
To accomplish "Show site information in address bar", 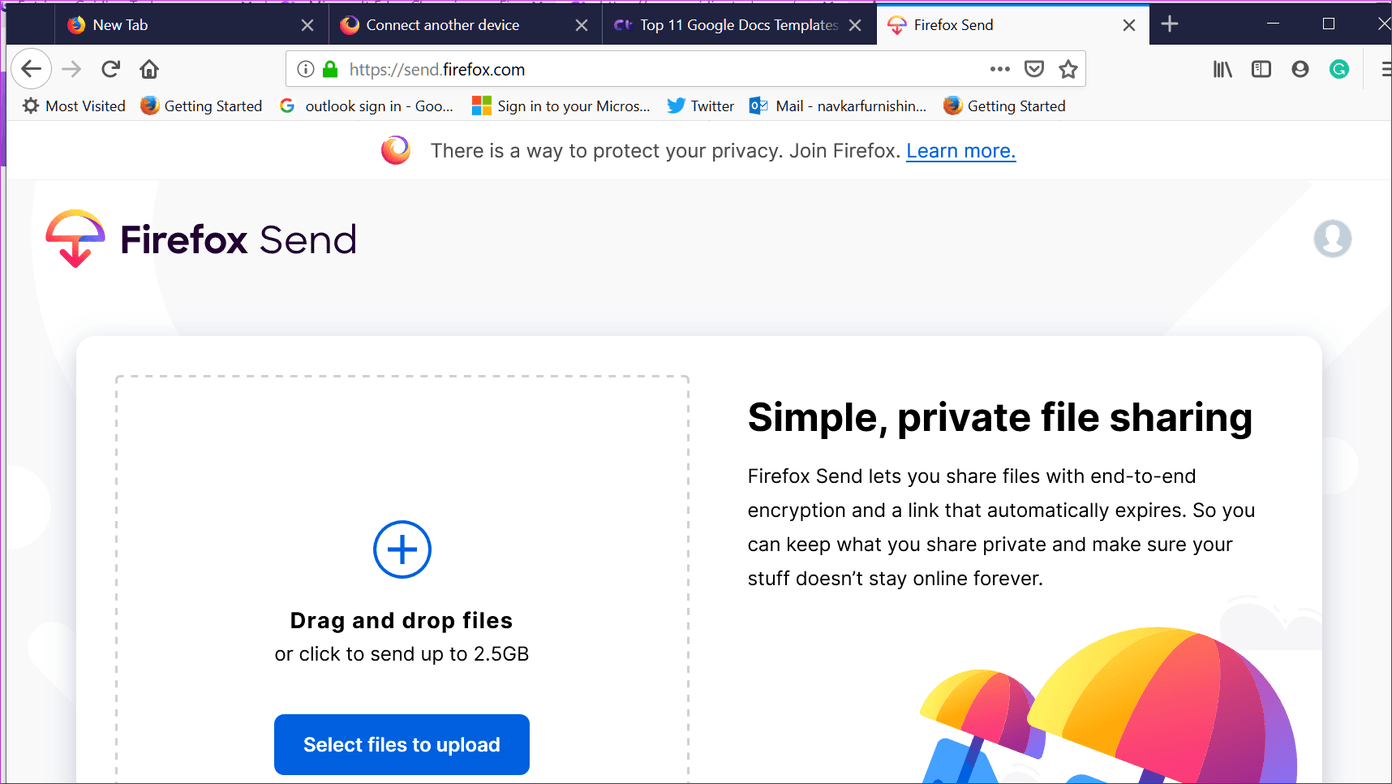I will click(306, 69).
